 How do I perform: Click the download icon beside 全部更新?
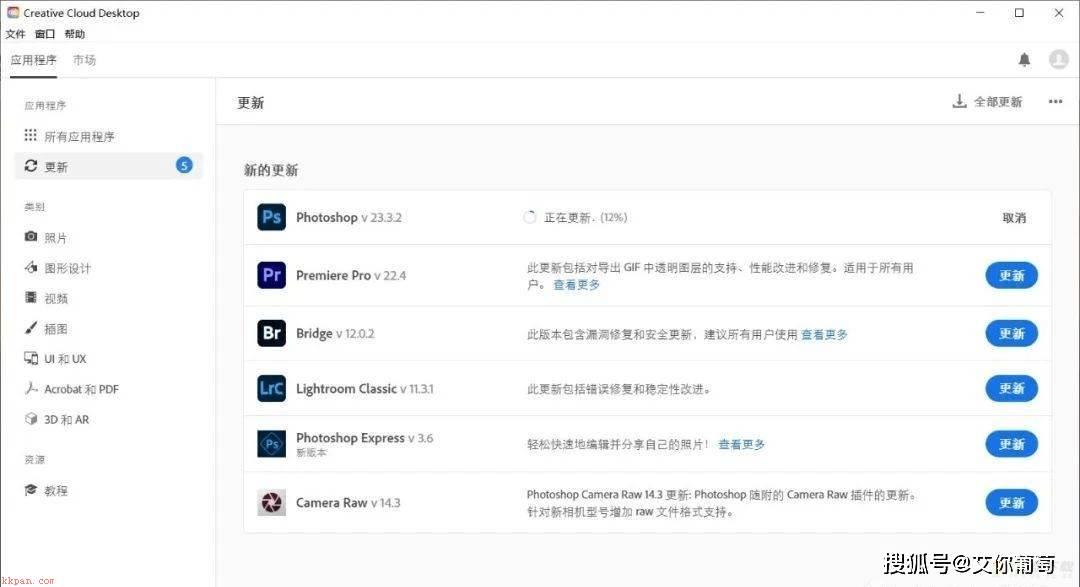959,101
